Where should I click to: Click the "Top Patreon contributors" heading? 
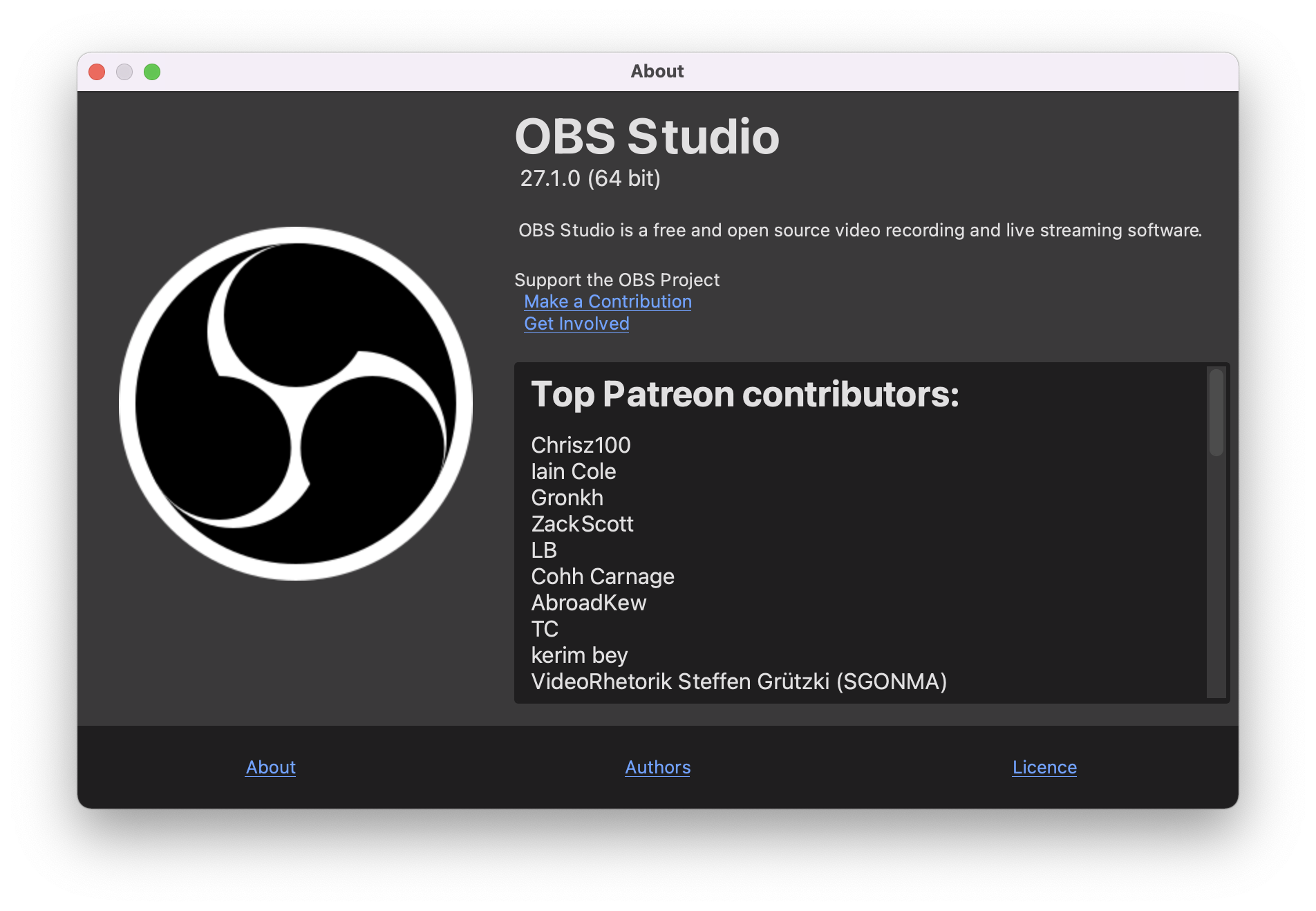pyautogui.click(x=745, y=395)
